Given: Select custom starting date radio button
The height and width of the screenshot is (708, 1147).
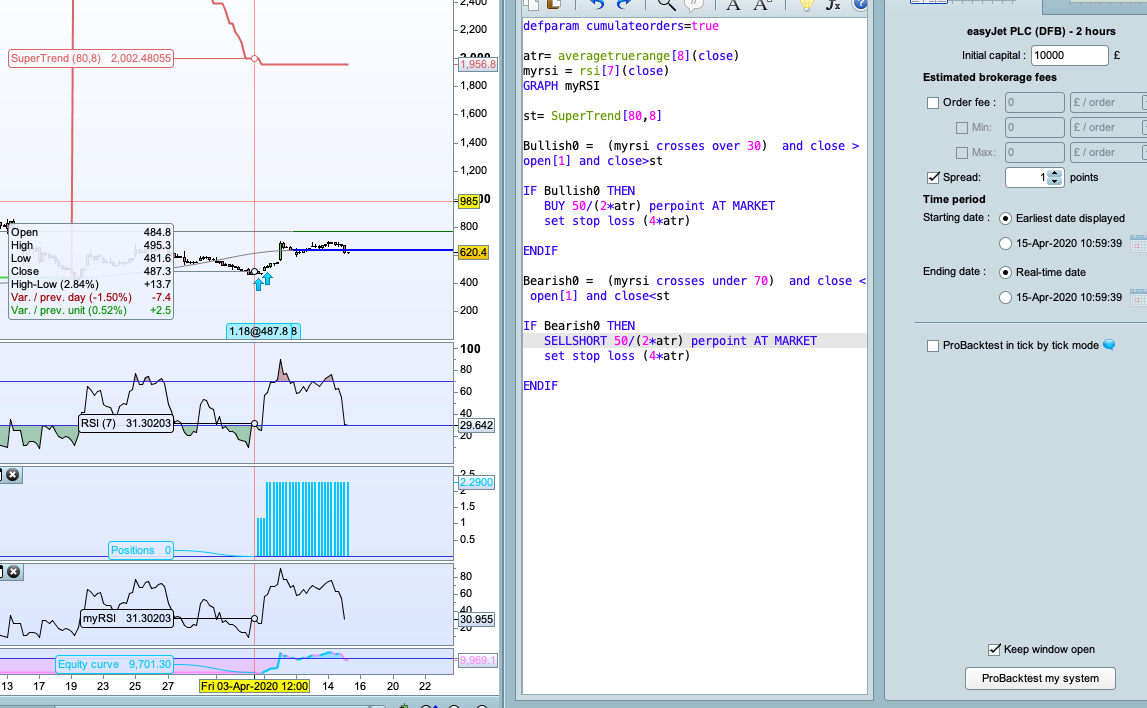Looking at the screenshot, I should tap(1005, 243).
